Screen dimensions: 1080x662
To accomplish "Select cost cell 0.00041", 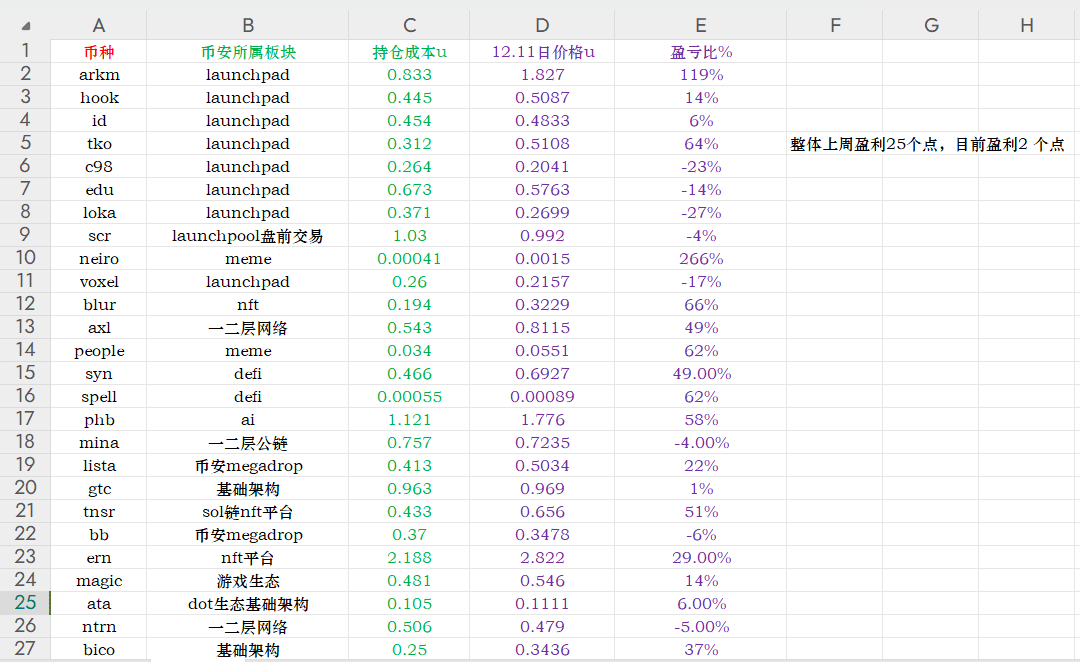I will [409, 259].
